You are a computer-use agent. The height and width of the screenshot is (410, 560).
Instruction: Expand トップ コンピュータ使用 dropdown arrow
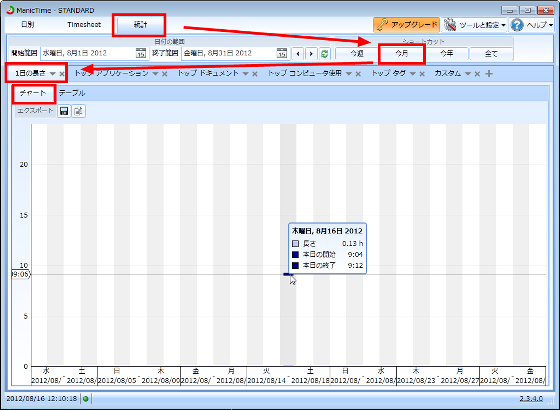(x=349, y=74)
